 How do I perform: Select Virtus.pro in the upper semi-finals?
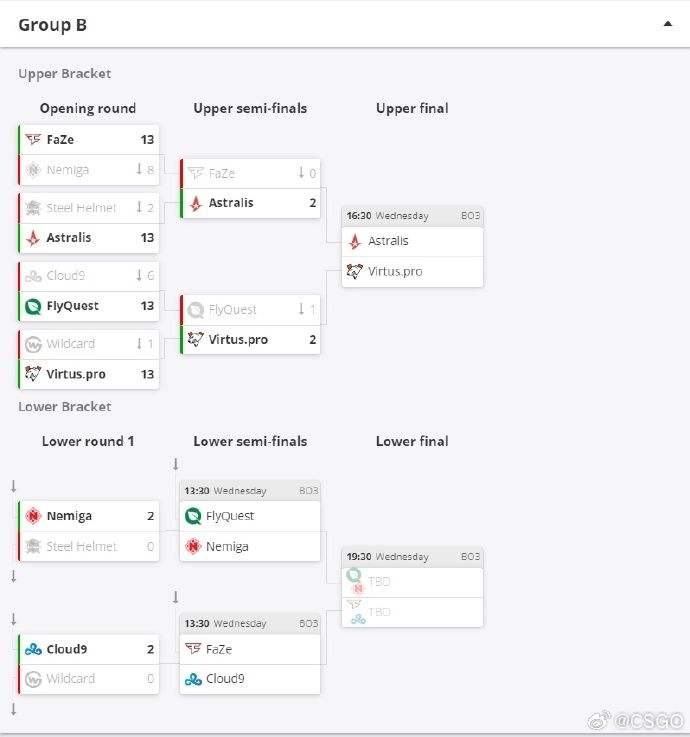click(x=251, y=339)
